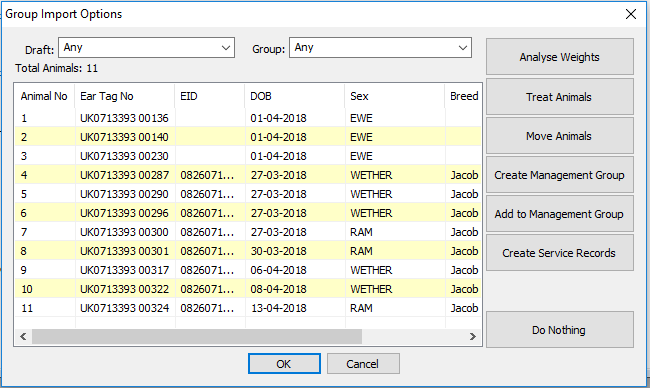
Task: Click Add to Management Group button
Action: click(x=560, y=213)
